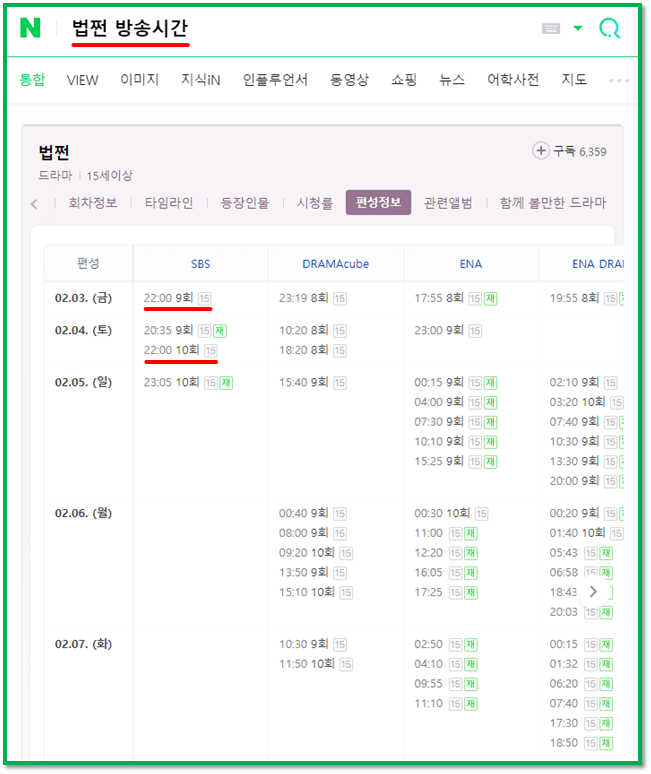Screen dimensions: 651x774
Task: Open the 법쩐 drama title
Action: (54, 152)
